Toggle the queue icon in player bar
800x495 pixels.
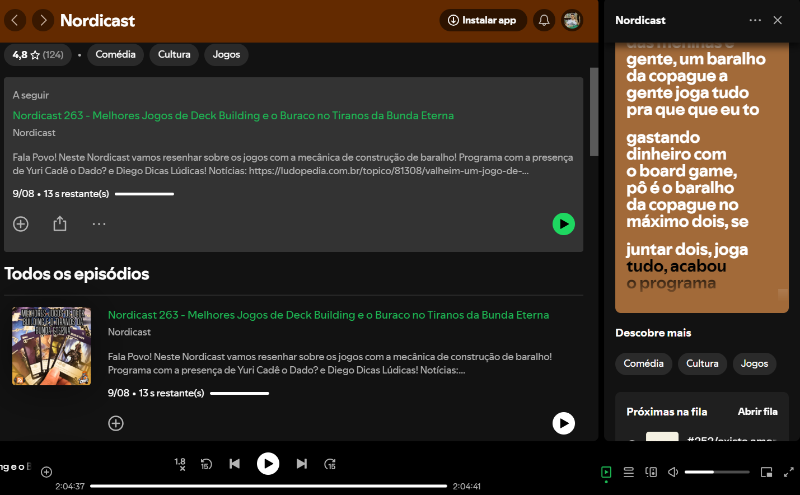tap(629, 472)
